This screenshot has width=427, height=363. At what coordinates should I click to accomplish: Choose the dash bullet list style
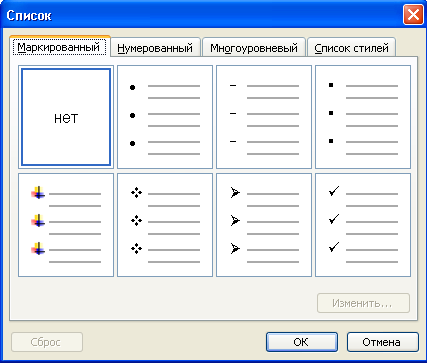(264, 117)
